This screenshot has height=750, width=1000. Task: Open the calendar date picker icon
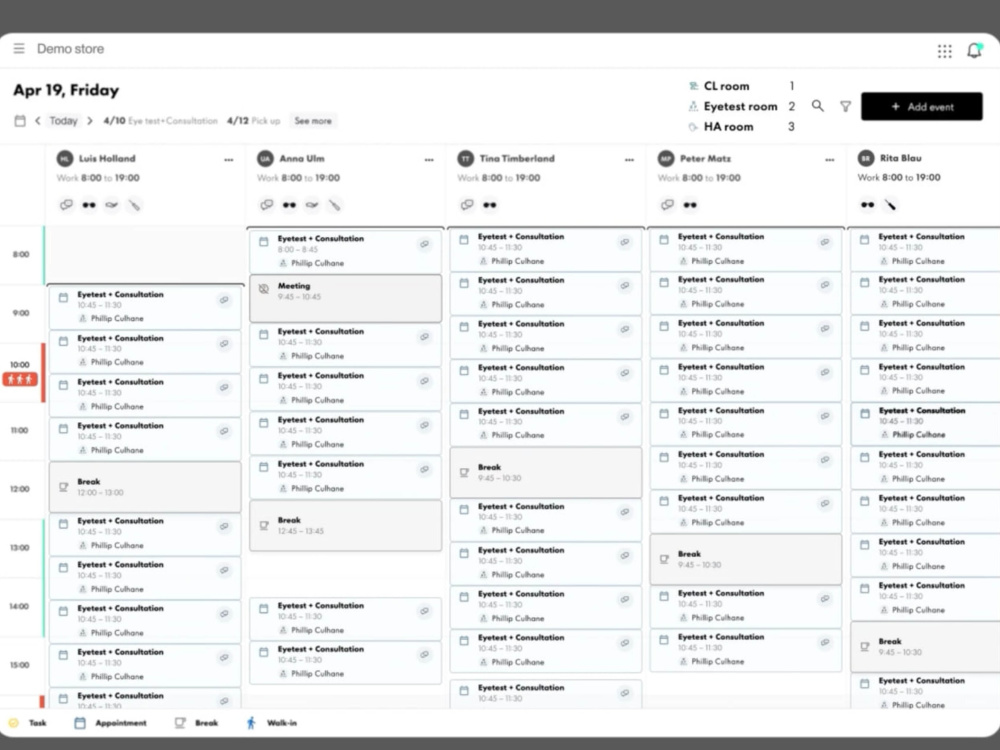coord(20,121)
